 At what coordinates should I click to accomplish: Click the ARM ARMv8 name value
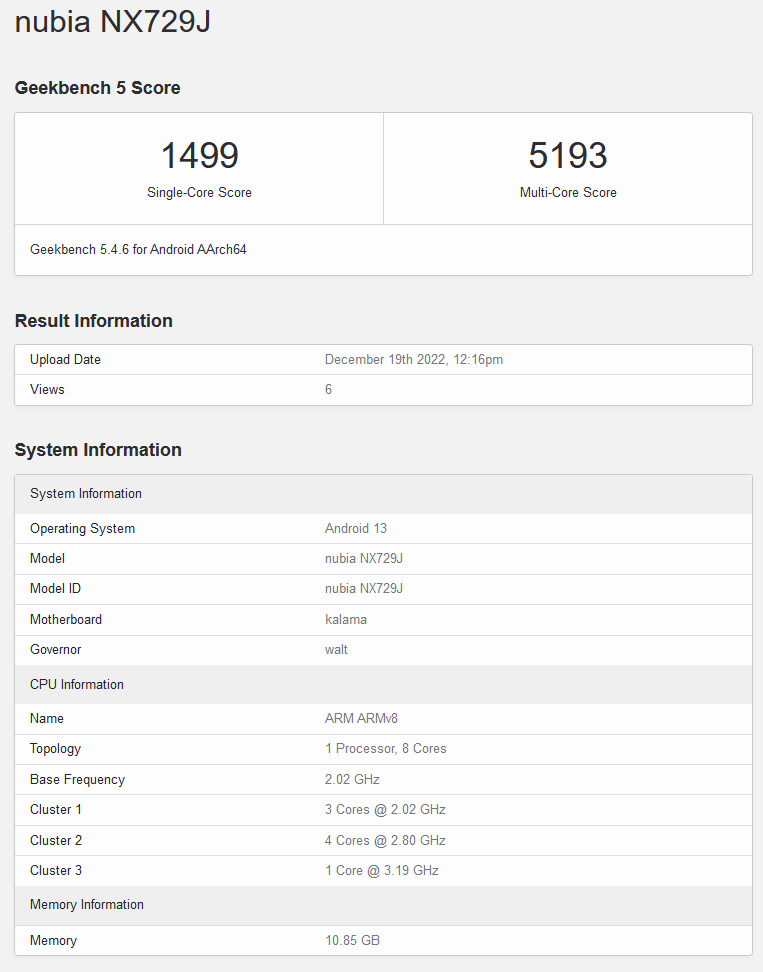click(x=362, y=718)
